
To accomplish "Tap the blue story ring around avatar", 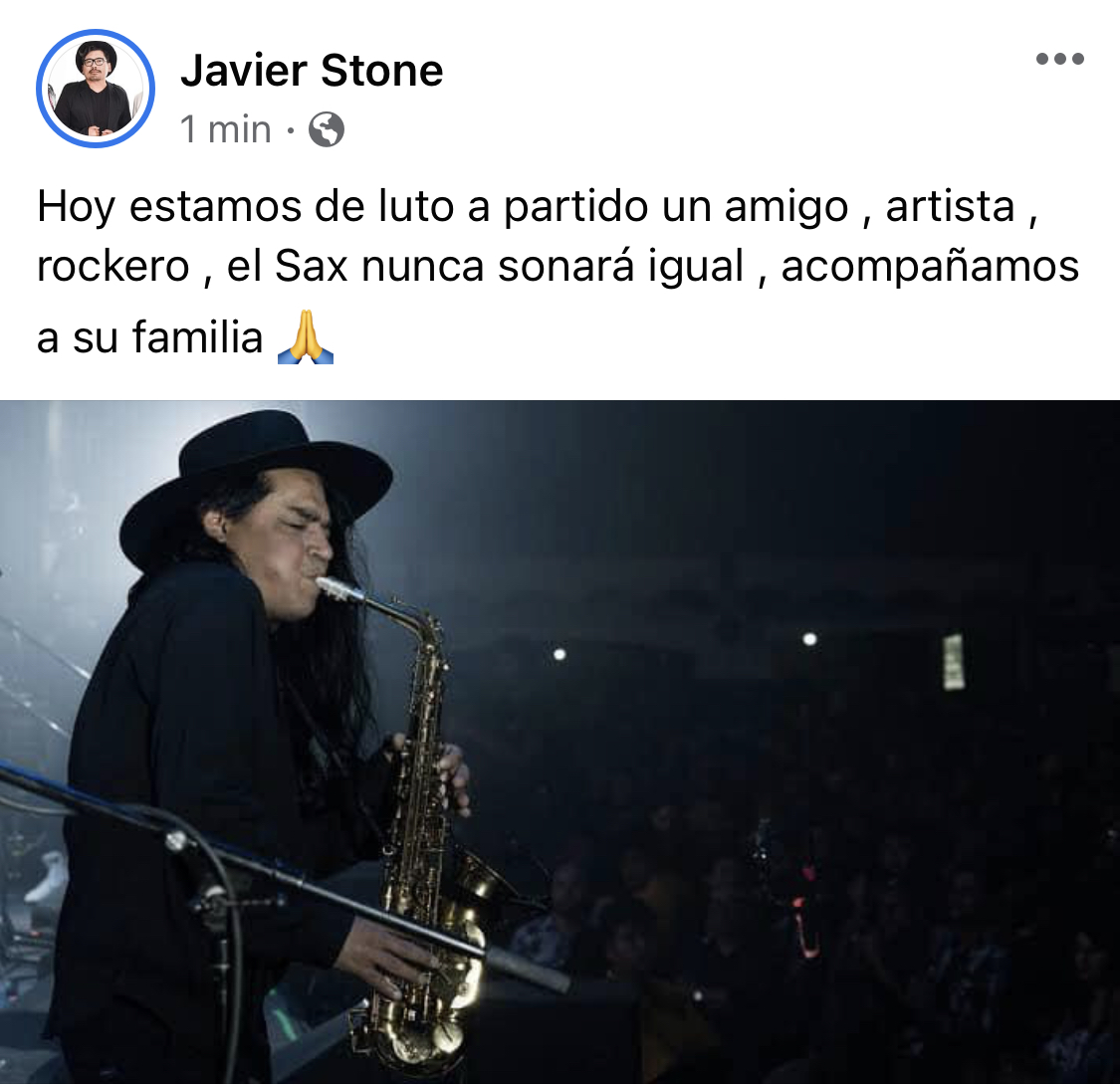I will [96, 89].
